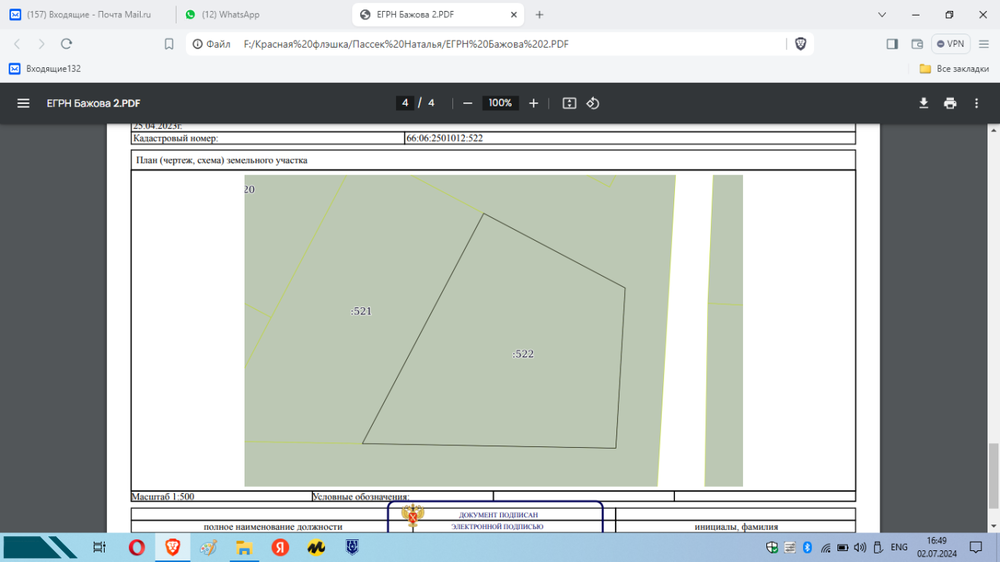The image size is (1000, 562).
Task: Click the :522 parcel label
Action: pyautogui.click(x=523, y=354)
